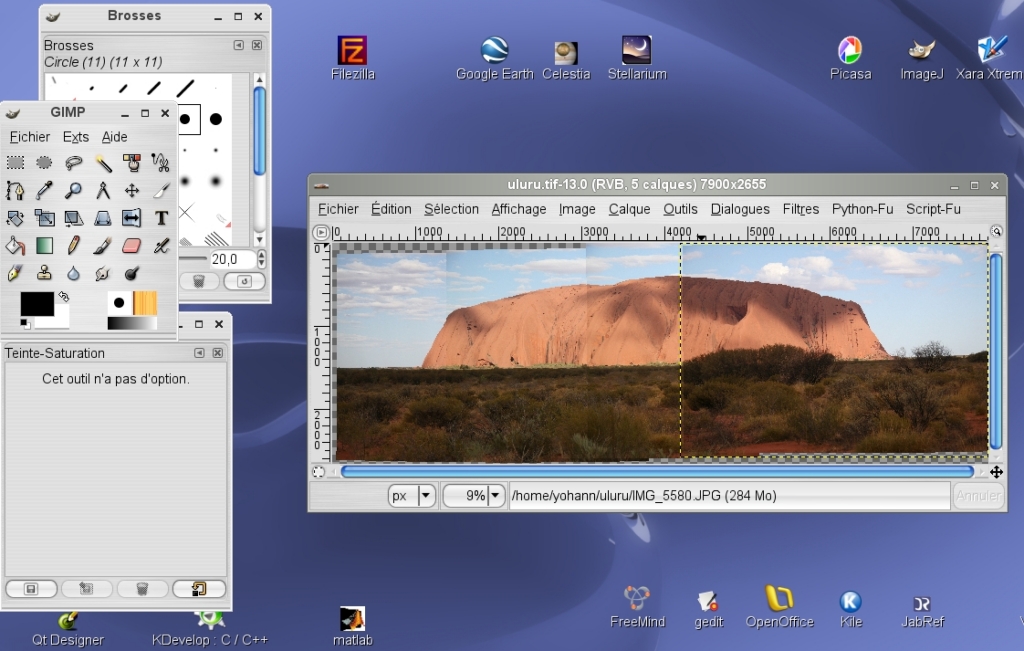This screenshot has height=651, width=1024.
Task: Choose the Clone stamp tool
Action: point(44,273)
